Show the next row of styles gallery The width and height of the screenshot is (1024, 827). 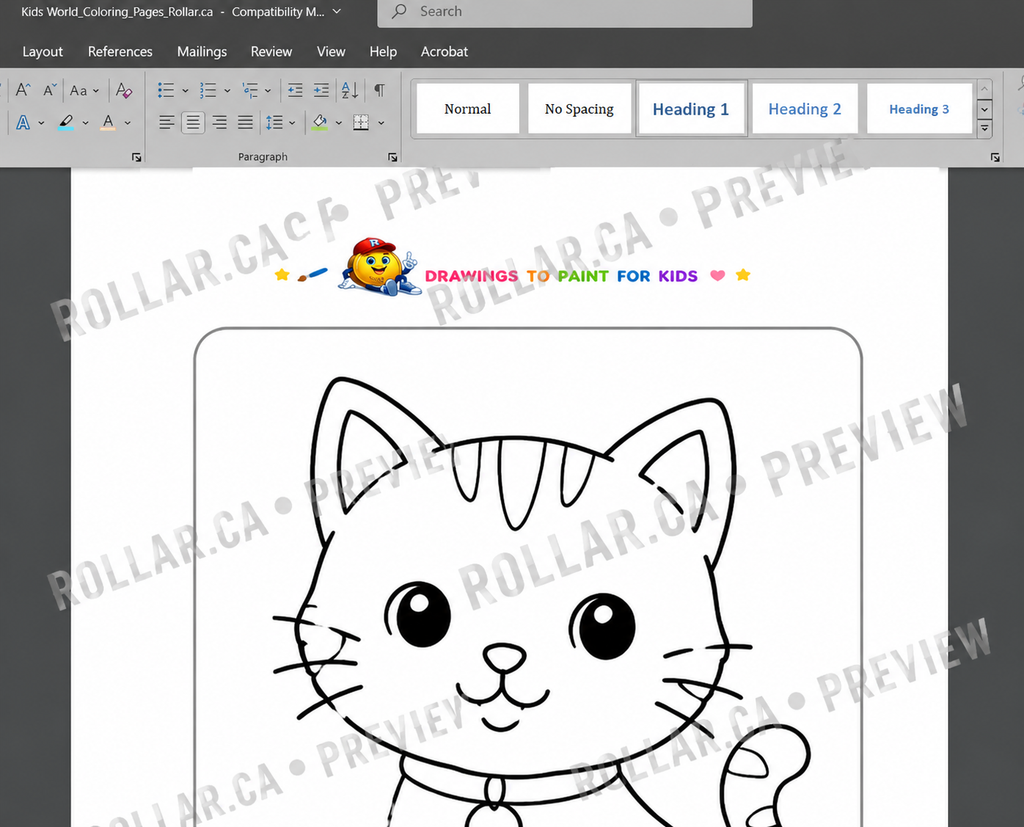(984, 108)
